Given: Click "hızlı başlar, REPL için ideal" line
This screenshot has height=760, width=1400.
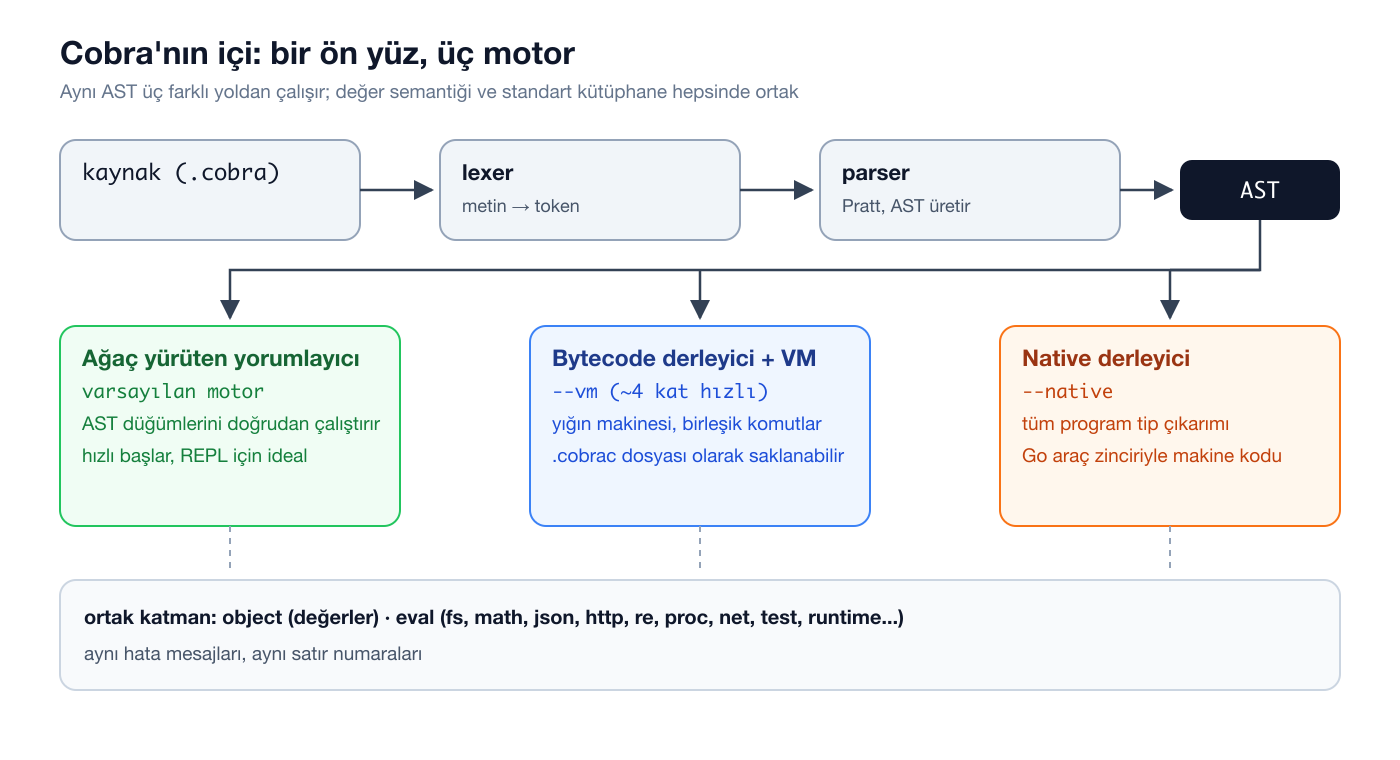Looking at the screenshot, I should (x=195, y=456).
